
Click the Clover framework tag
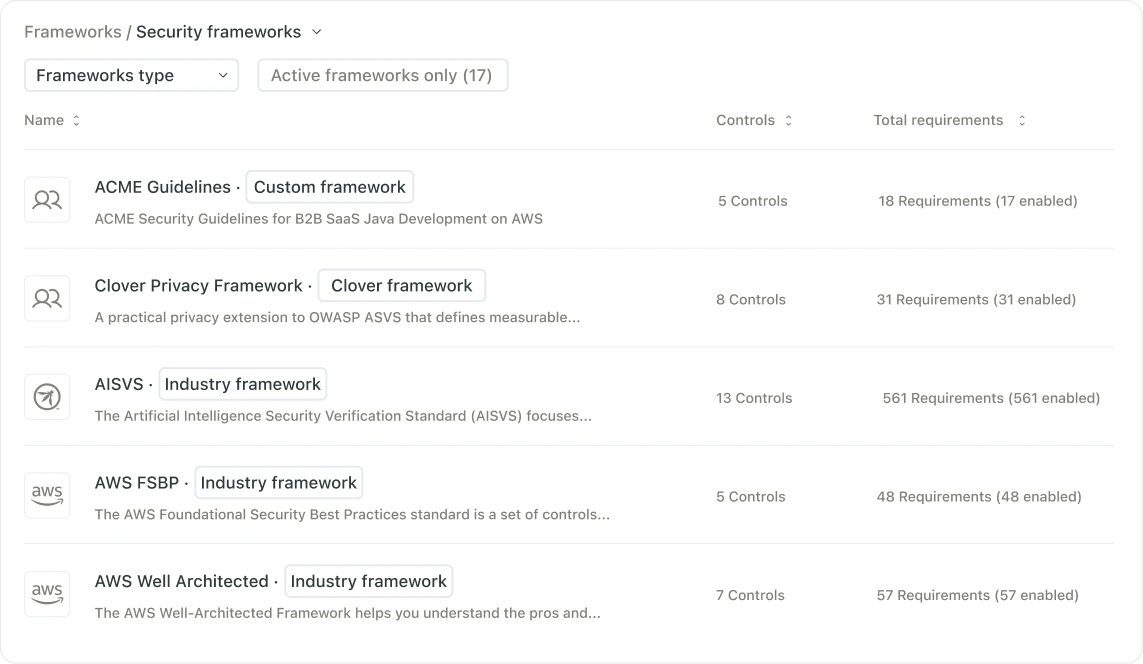(401, 286)
